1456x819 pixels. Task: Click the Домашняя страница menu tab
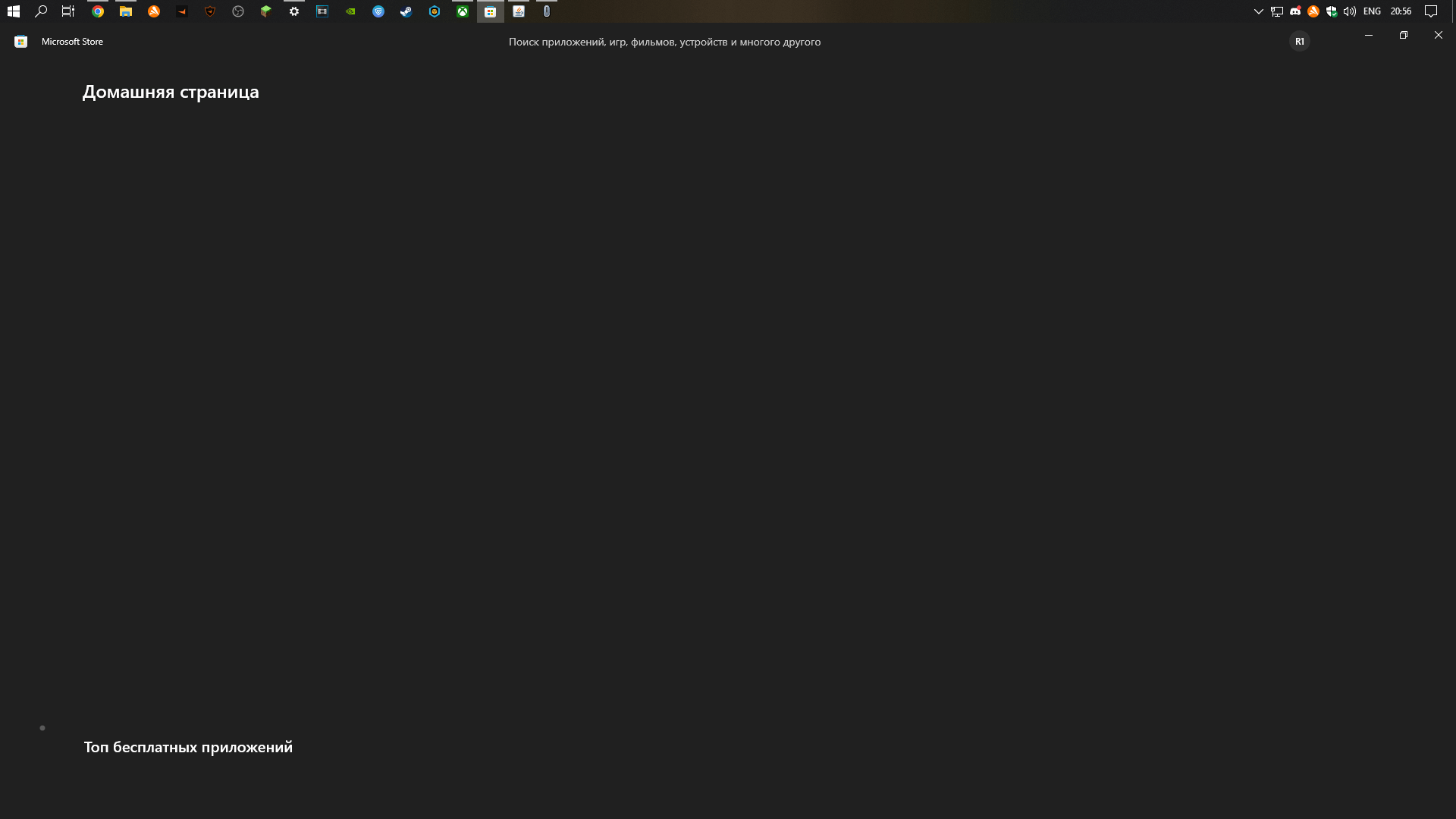[170, 91]
